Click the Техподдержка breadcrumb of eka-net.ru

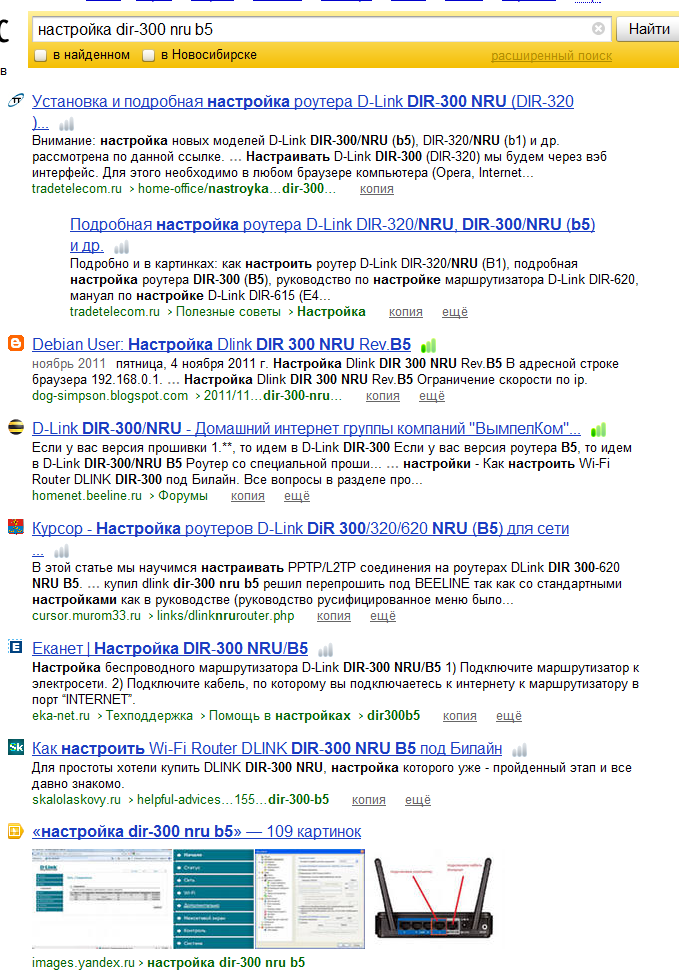point(149,715)
